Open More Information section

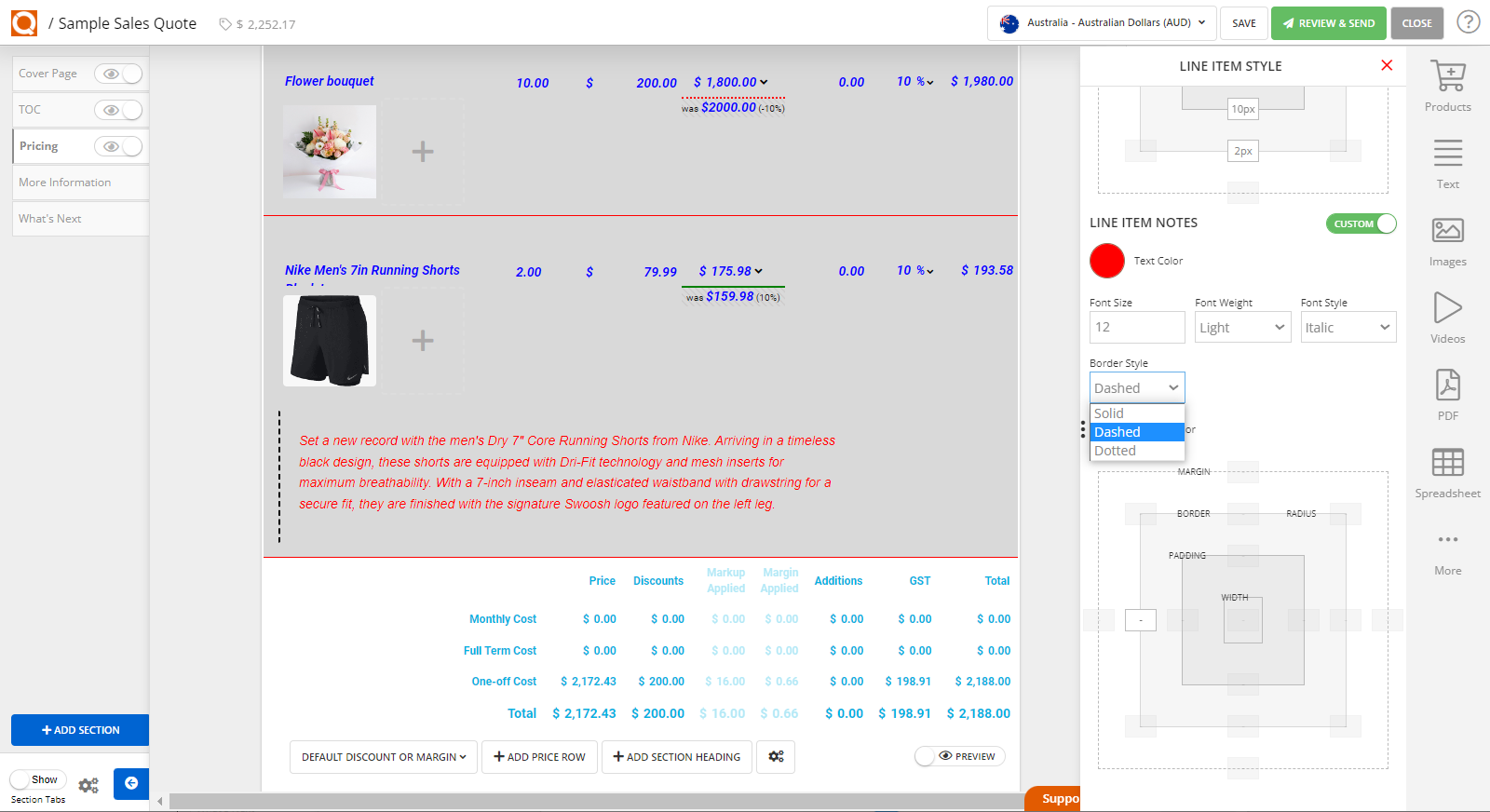point(80,183)
